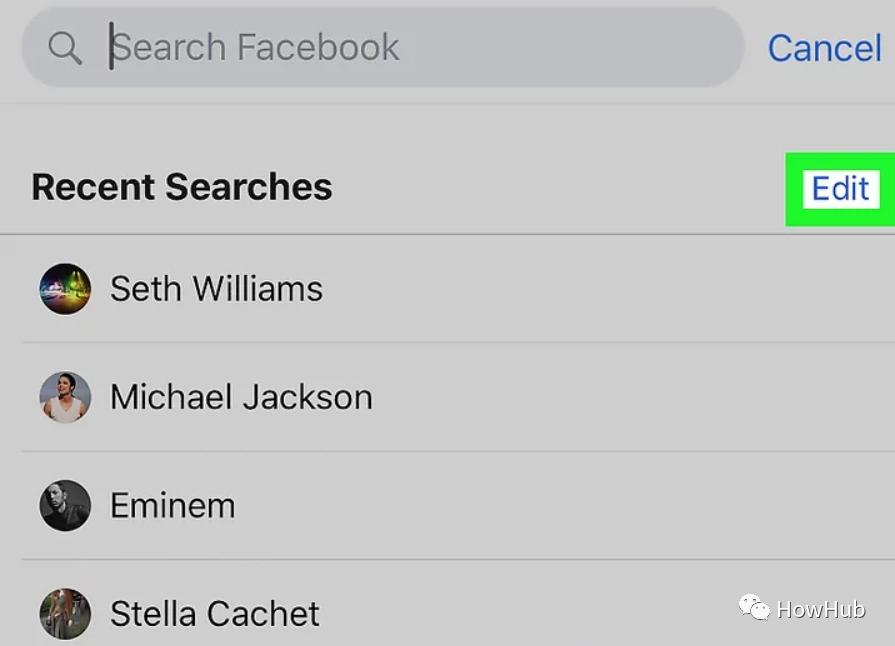Click the magnifying glass search icon
Viewport: 895px width, 646px height.
[x=65, y=47]
